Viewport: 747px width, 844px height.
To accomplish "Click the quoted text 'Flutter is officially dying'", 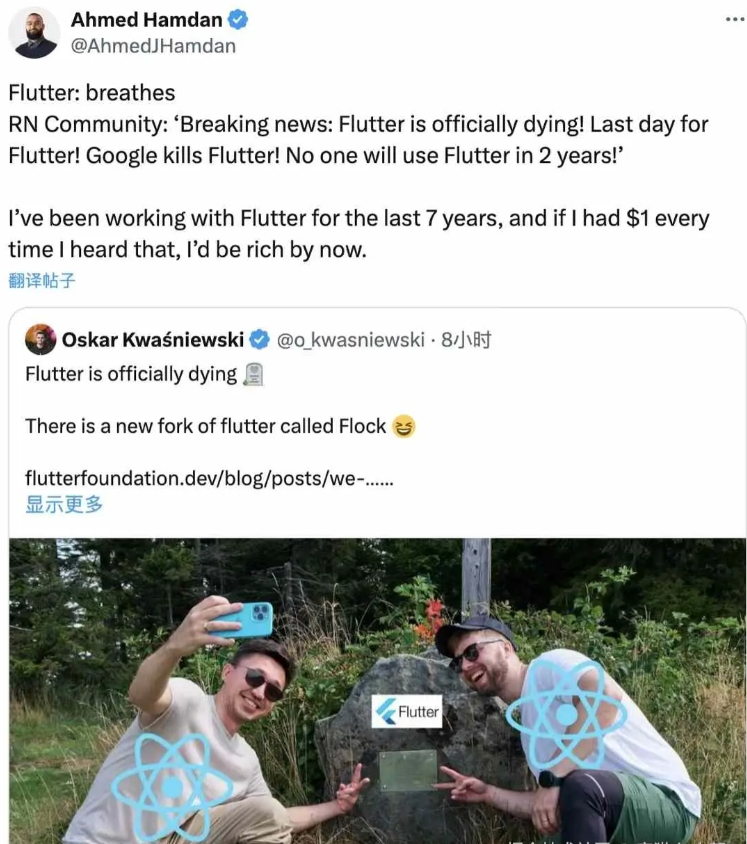I will pyautogui.click(x=131, y=374).
